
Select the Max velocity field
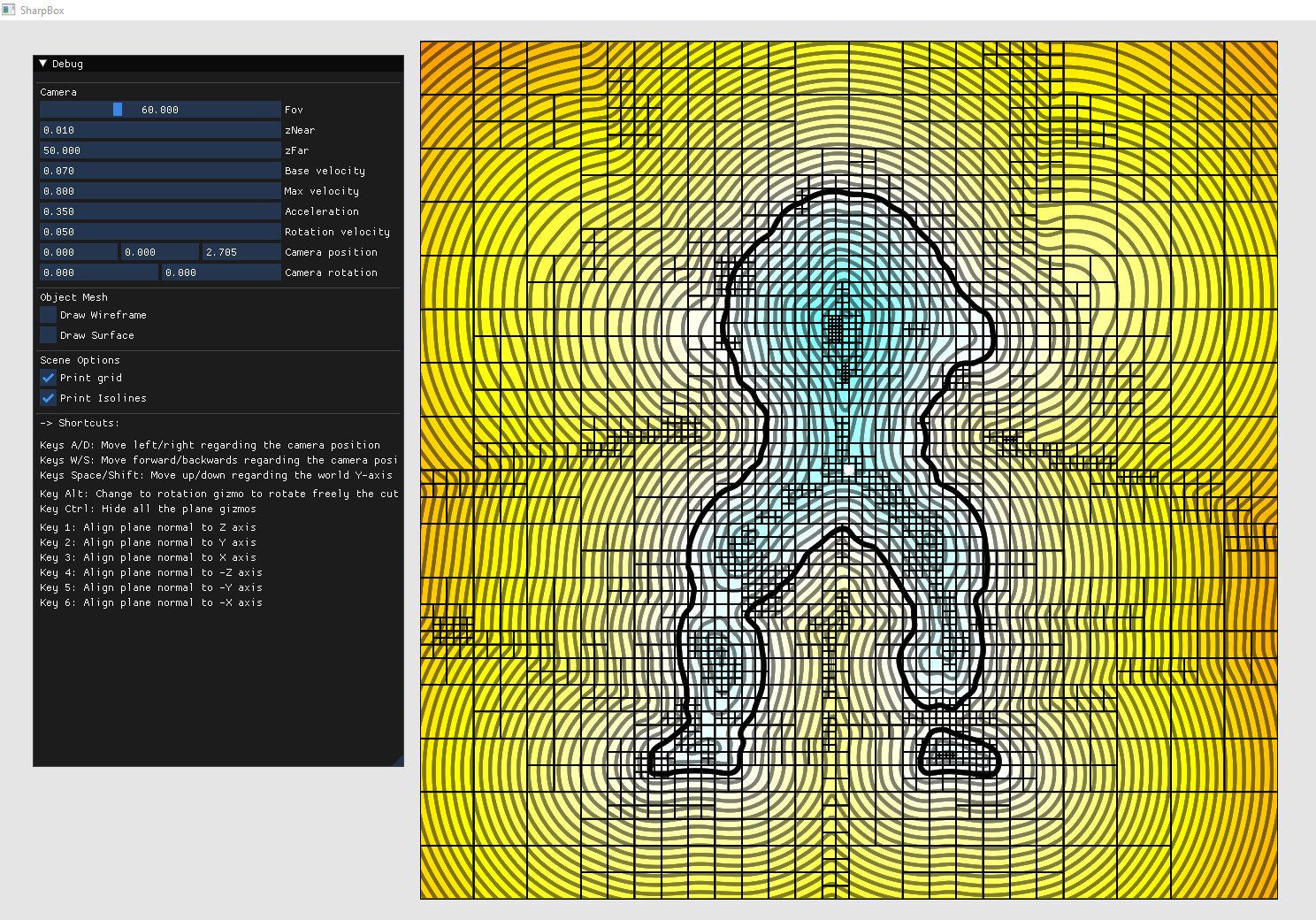pos(160,191)
